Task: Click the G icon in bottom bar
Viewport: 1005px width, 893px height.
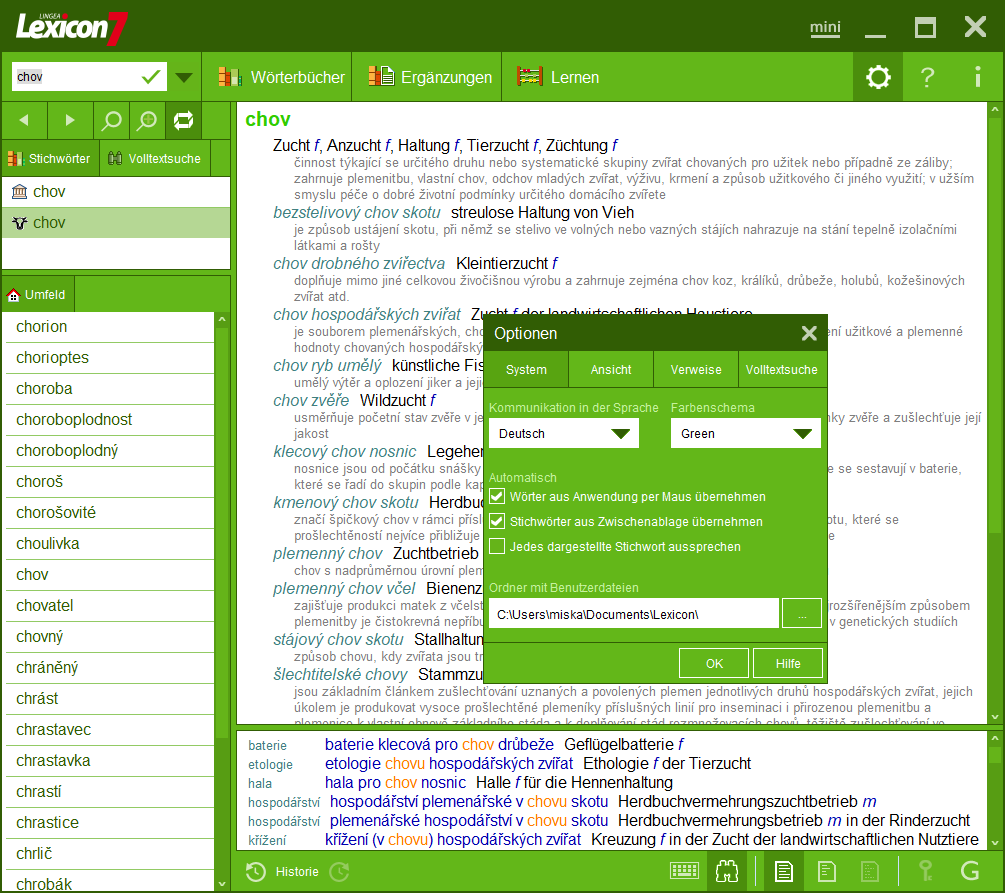Action: pos(970,871)
